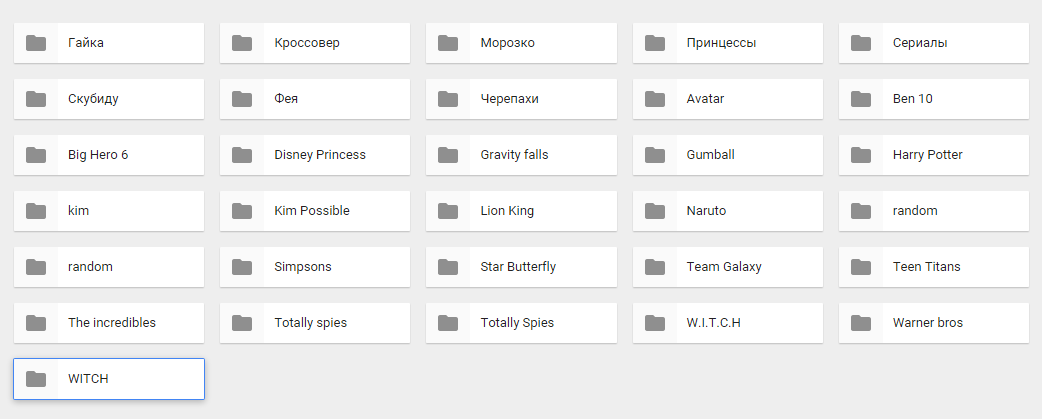This screenshot has height=419, width=1042.
Task: Select the highlighted WITCH folder
Action: (109, 379)
